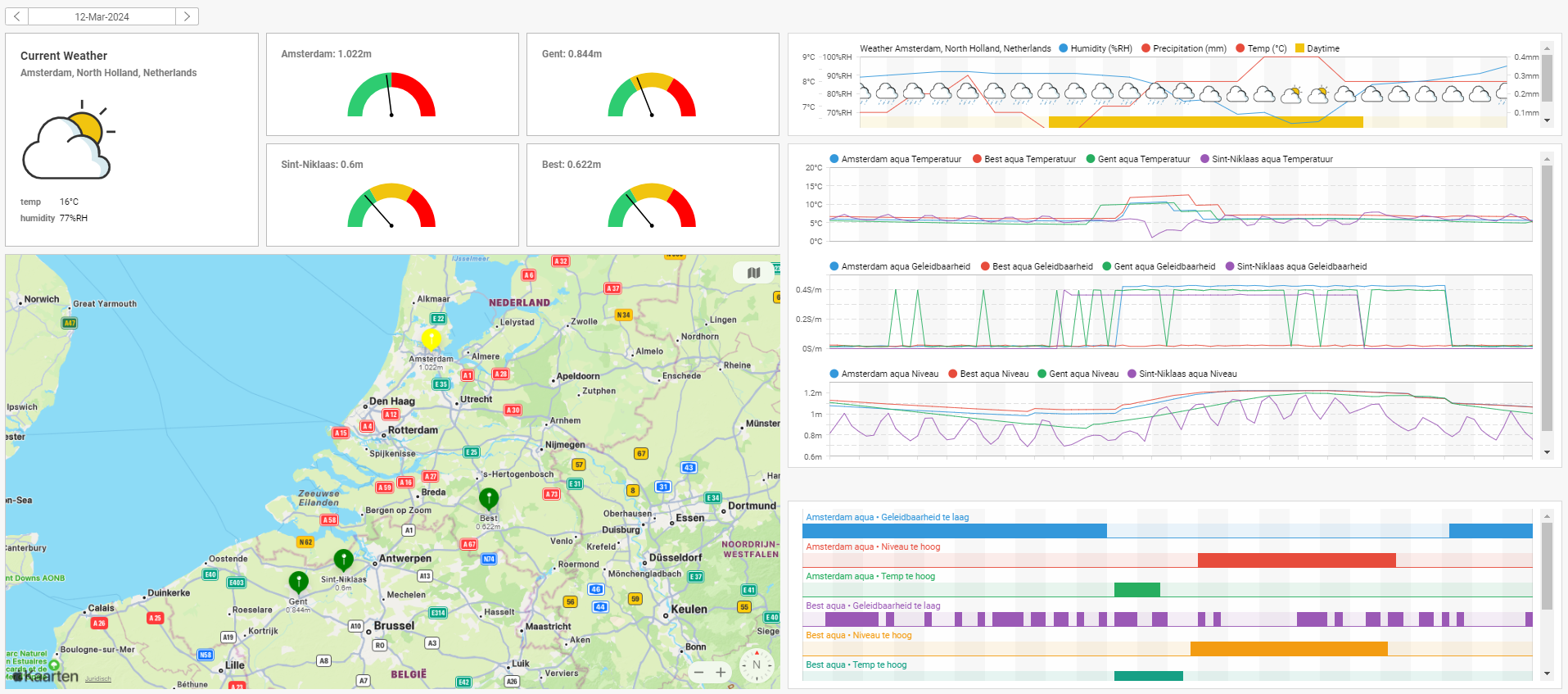Click the Düsseldorf label on map
The image size is (1568, 694).
[x=676, y=558]
